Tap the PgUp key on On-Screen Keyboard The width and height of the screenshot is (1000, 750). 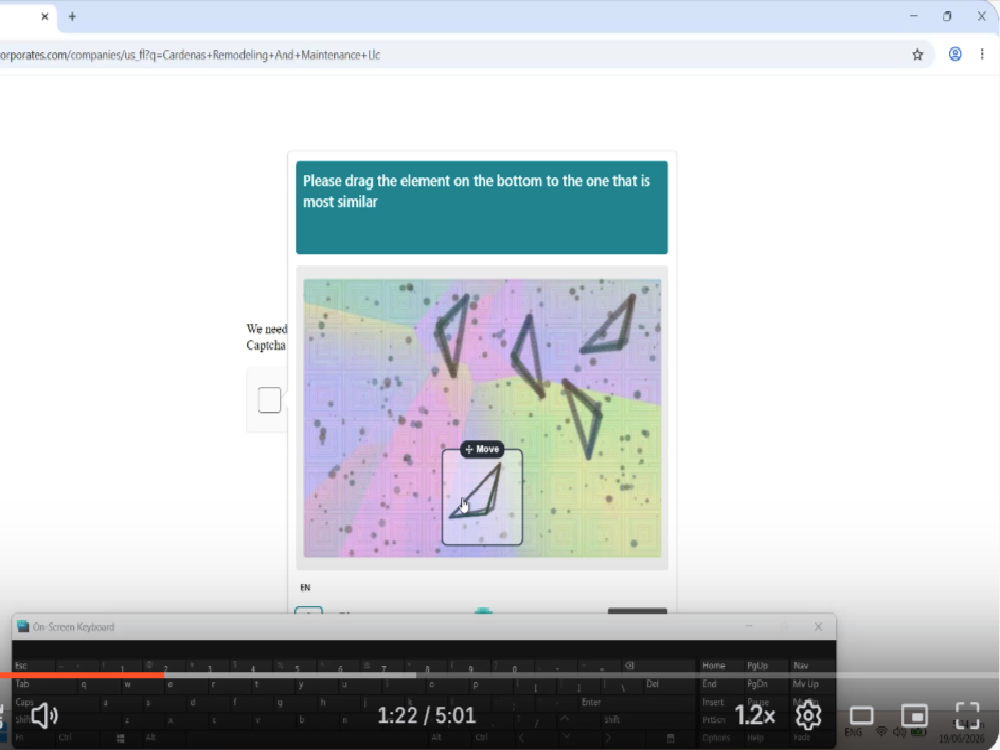pos(757,665)
